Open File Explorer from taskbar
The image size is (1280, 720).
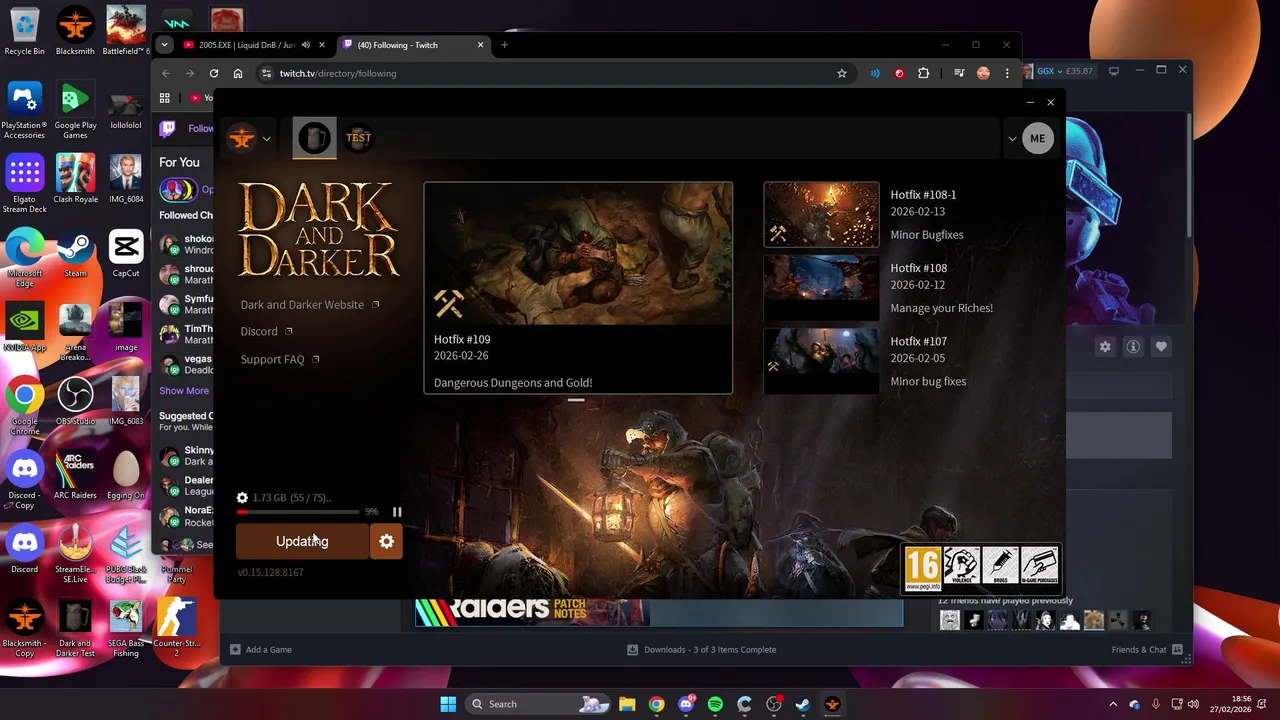627,704
